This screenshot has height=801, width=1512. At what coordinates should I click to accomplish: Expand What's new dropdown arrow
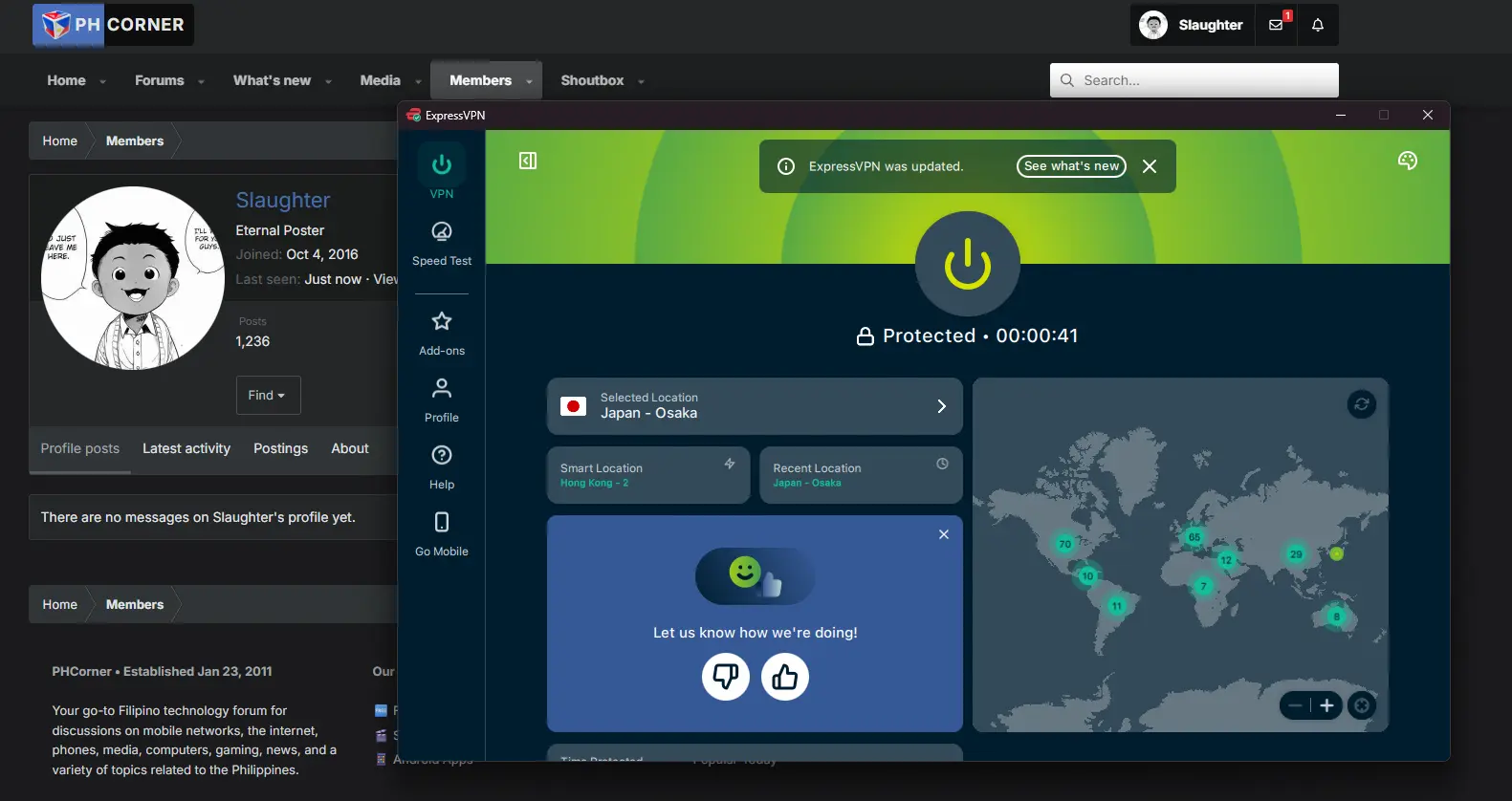tap(328, 81)
